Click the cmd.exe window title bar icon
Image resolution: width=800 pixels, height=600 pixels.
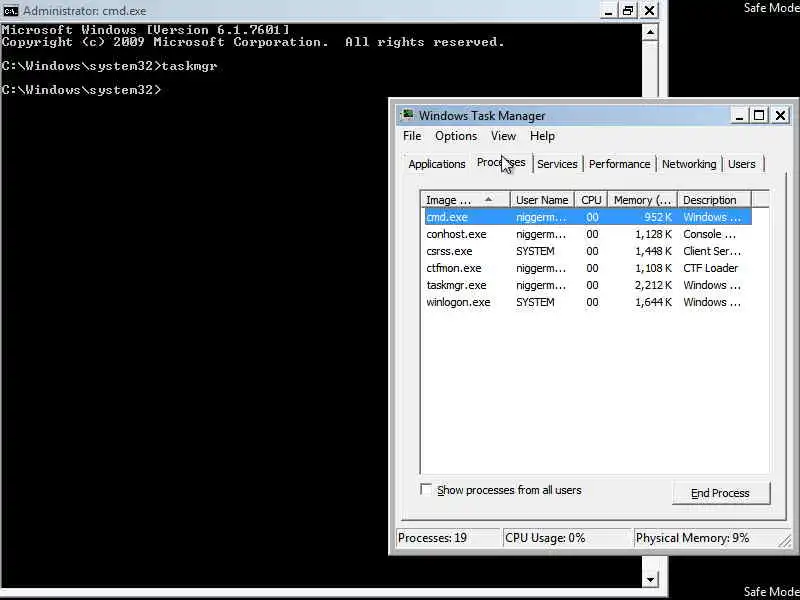click(x=10, y=11)
